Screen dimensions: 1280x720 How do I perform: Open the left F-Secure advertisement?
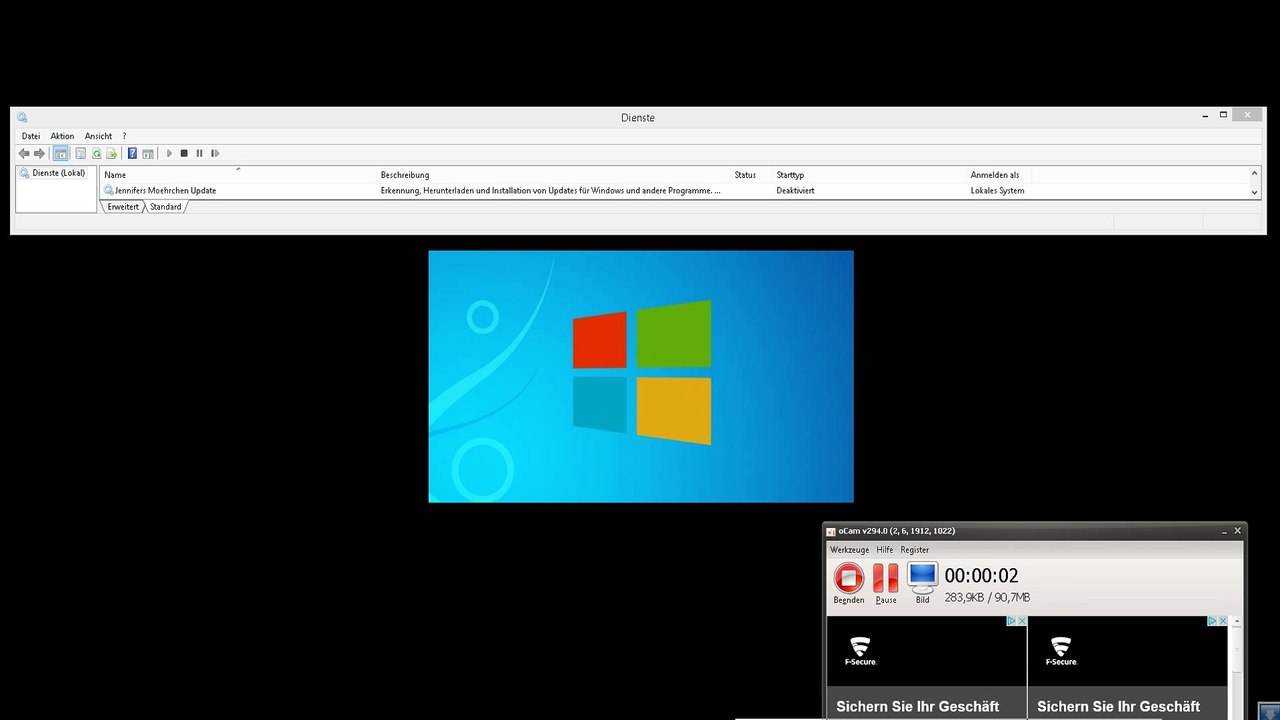pos(926,667)
